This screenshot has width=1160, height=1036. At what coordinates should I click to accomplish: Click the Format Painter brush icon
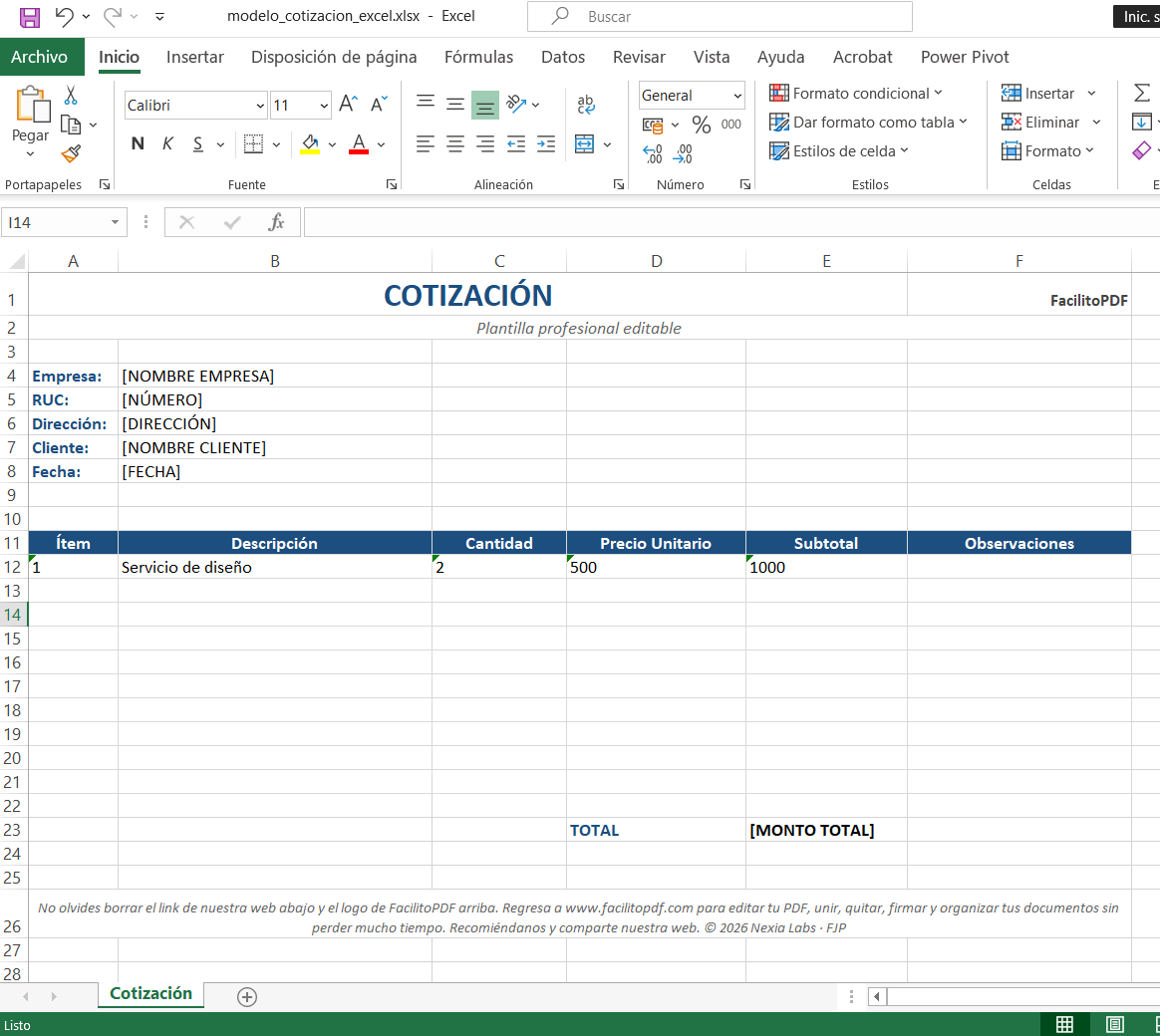(71, 153)
